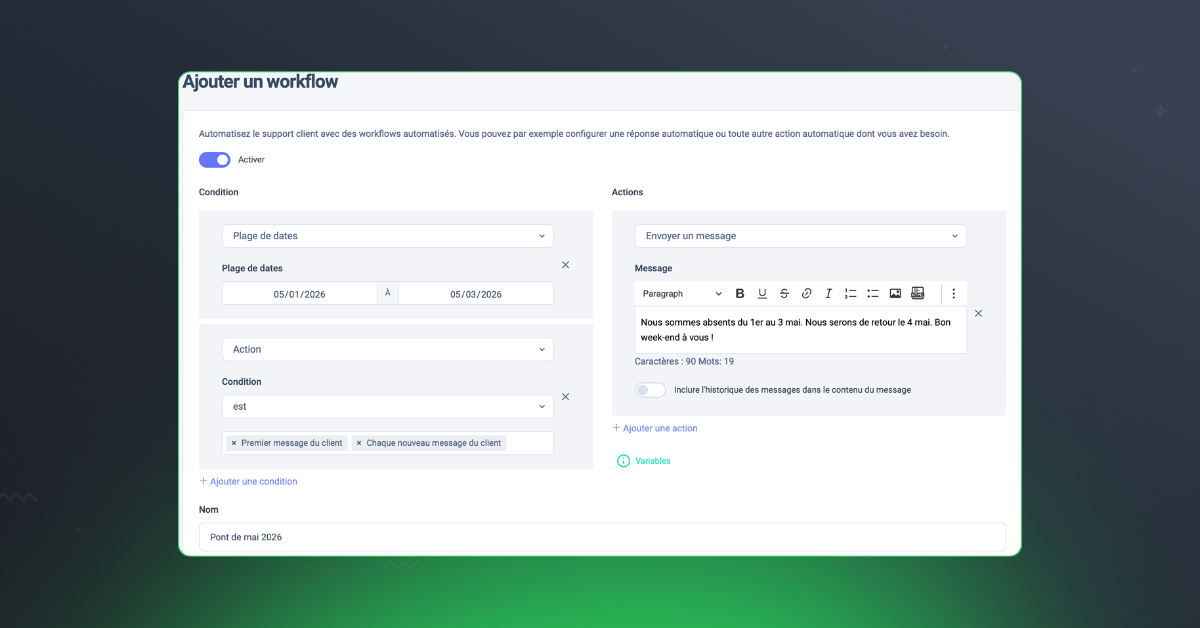
Task: Disable the Activer workflow switch
Action: [x=215, y=159]
